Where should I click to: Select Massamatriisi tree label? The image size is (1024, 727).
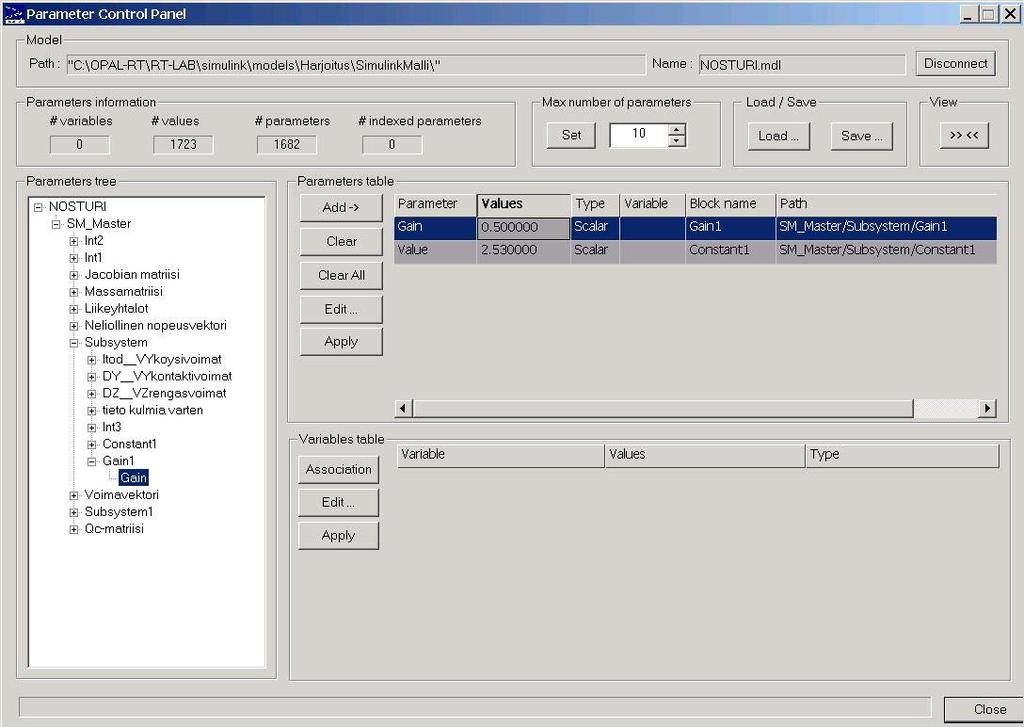click(123, 291)
